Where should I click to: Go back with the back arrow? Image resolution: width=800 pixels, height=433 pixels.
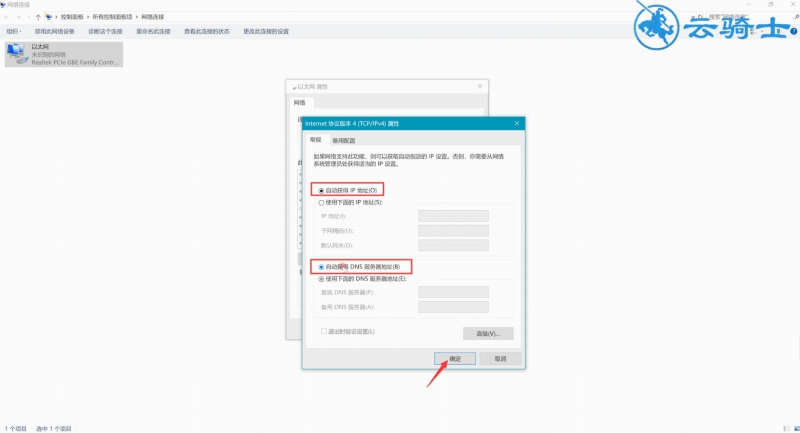pos(7,17)
